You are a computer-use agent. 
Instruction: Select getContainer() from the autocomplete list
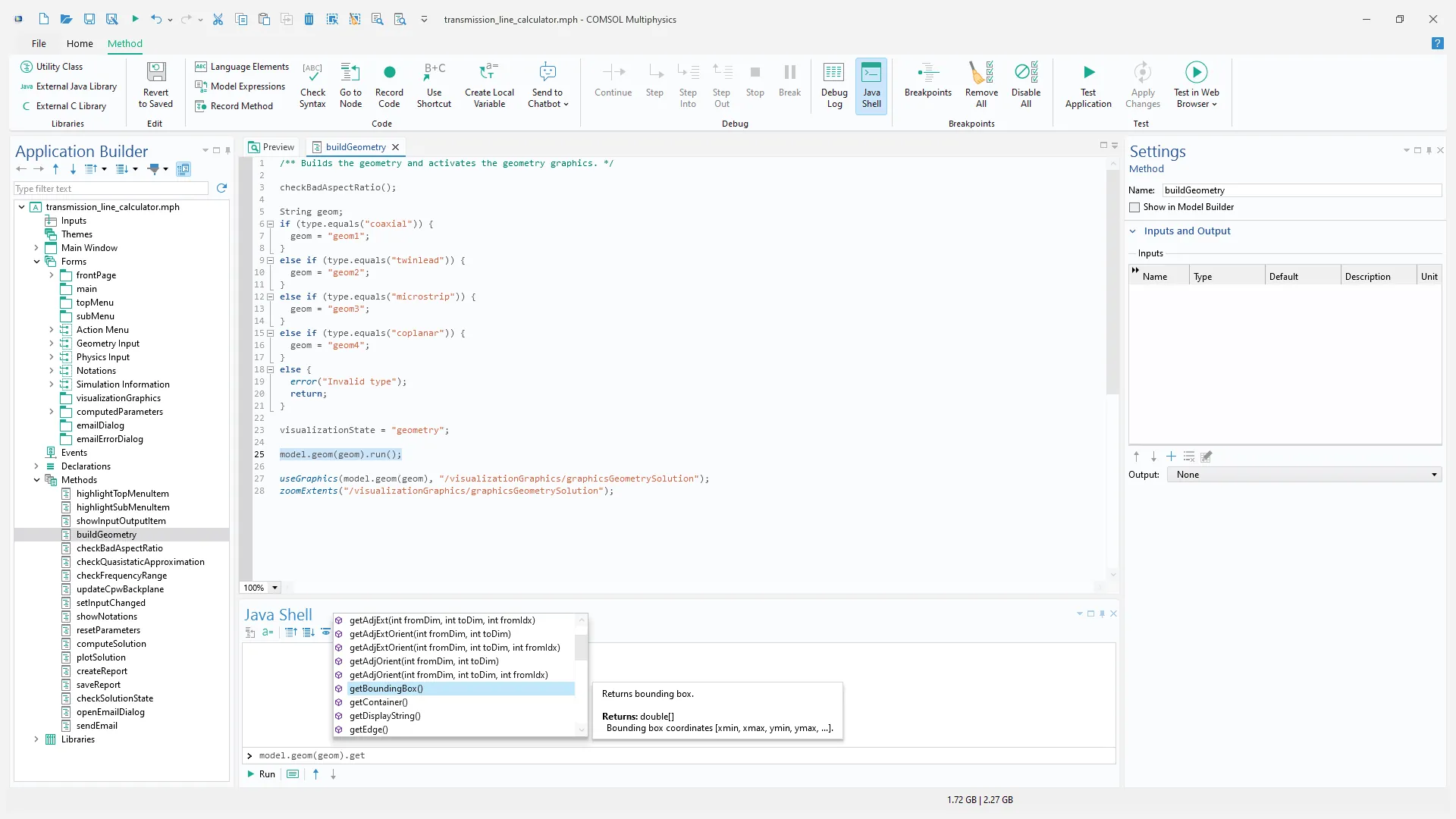378,702
